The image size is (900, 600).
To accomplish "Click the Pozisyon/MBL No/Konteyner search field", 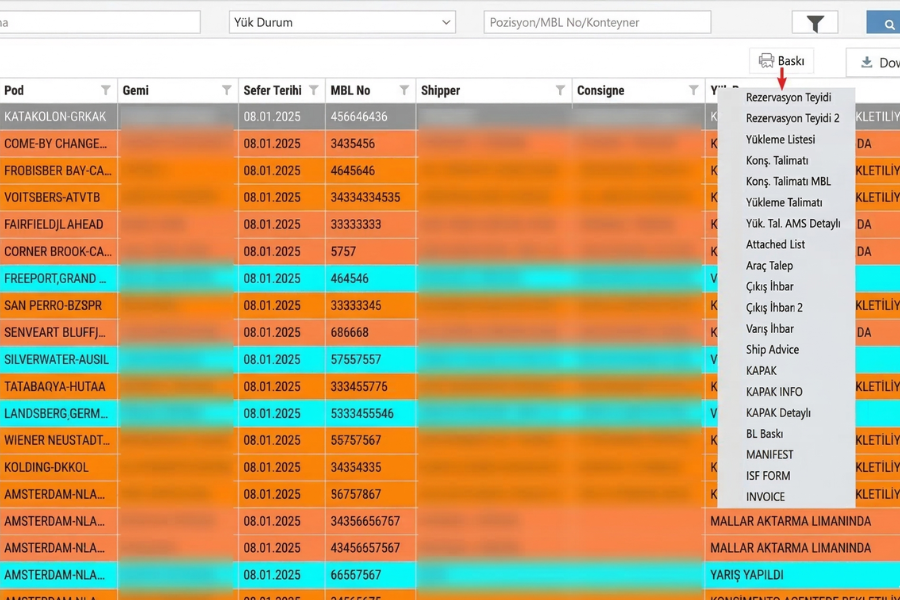I will (597, 22).
